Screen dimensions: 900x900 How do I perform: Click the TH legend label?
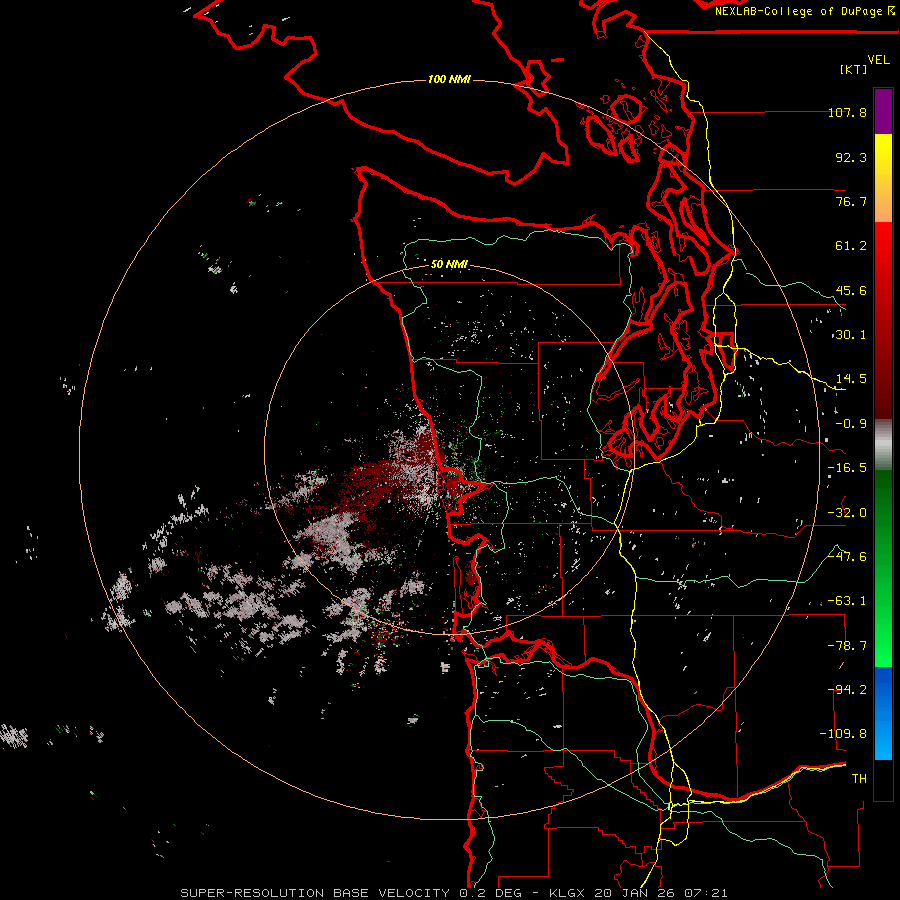point(859,779)
